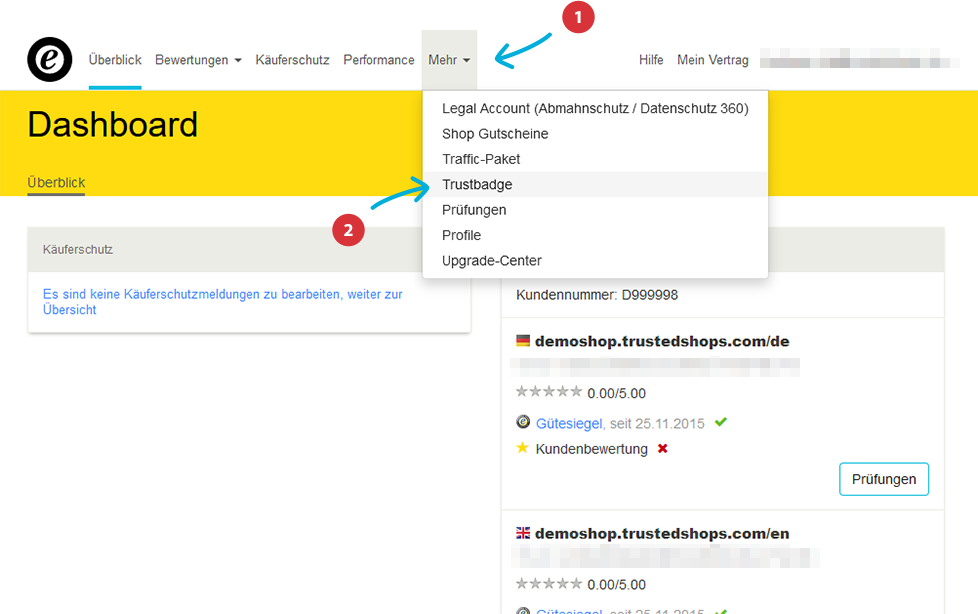Open the Überblick navigation item

click(115, 60)
